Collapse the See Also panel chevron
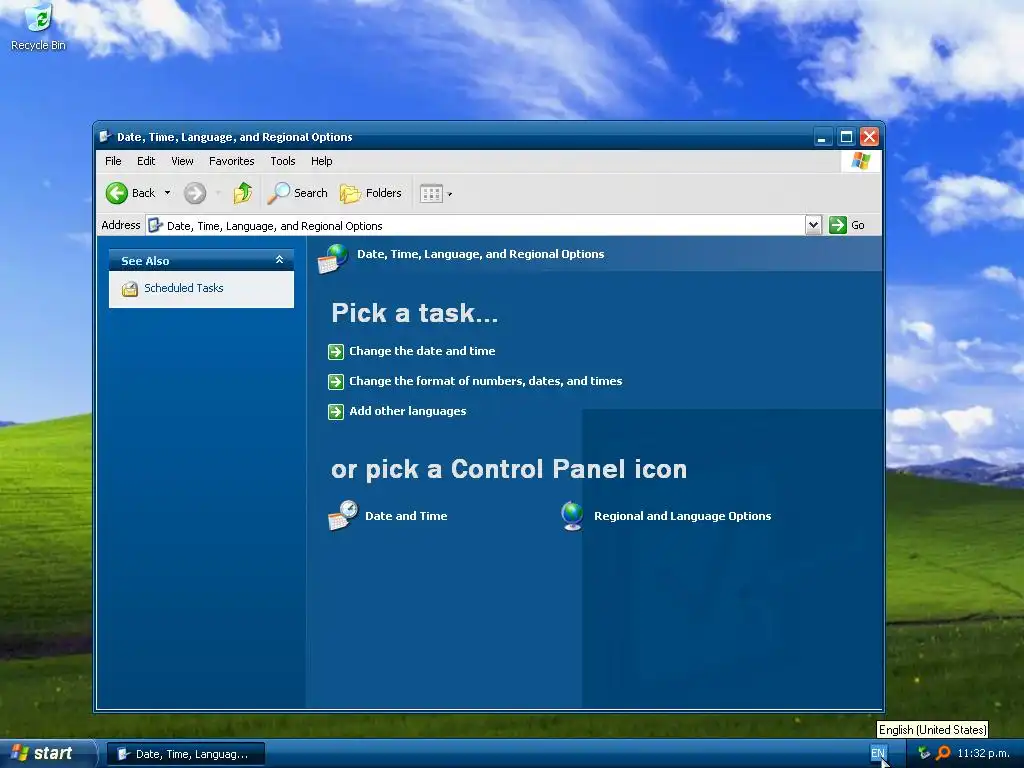This screenshot has width=1024, height=768. pos(280,260)
